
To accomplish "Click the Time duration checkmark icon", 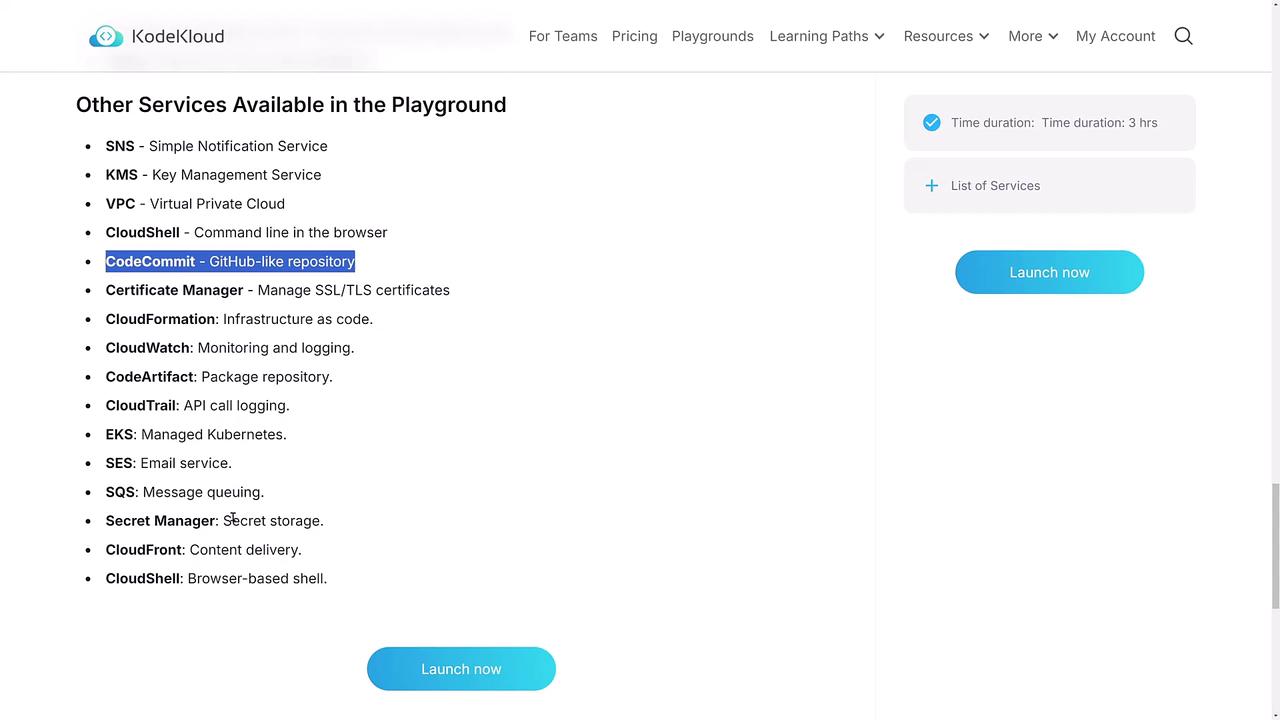I will 932,123.
